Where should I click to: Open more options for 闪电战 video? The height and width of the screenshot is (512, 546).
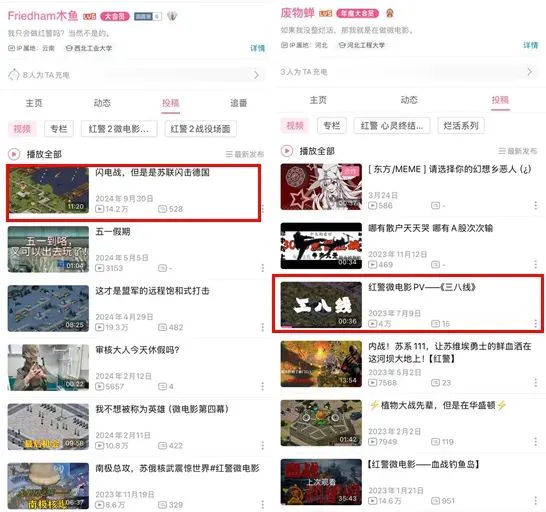click(263, 209)
